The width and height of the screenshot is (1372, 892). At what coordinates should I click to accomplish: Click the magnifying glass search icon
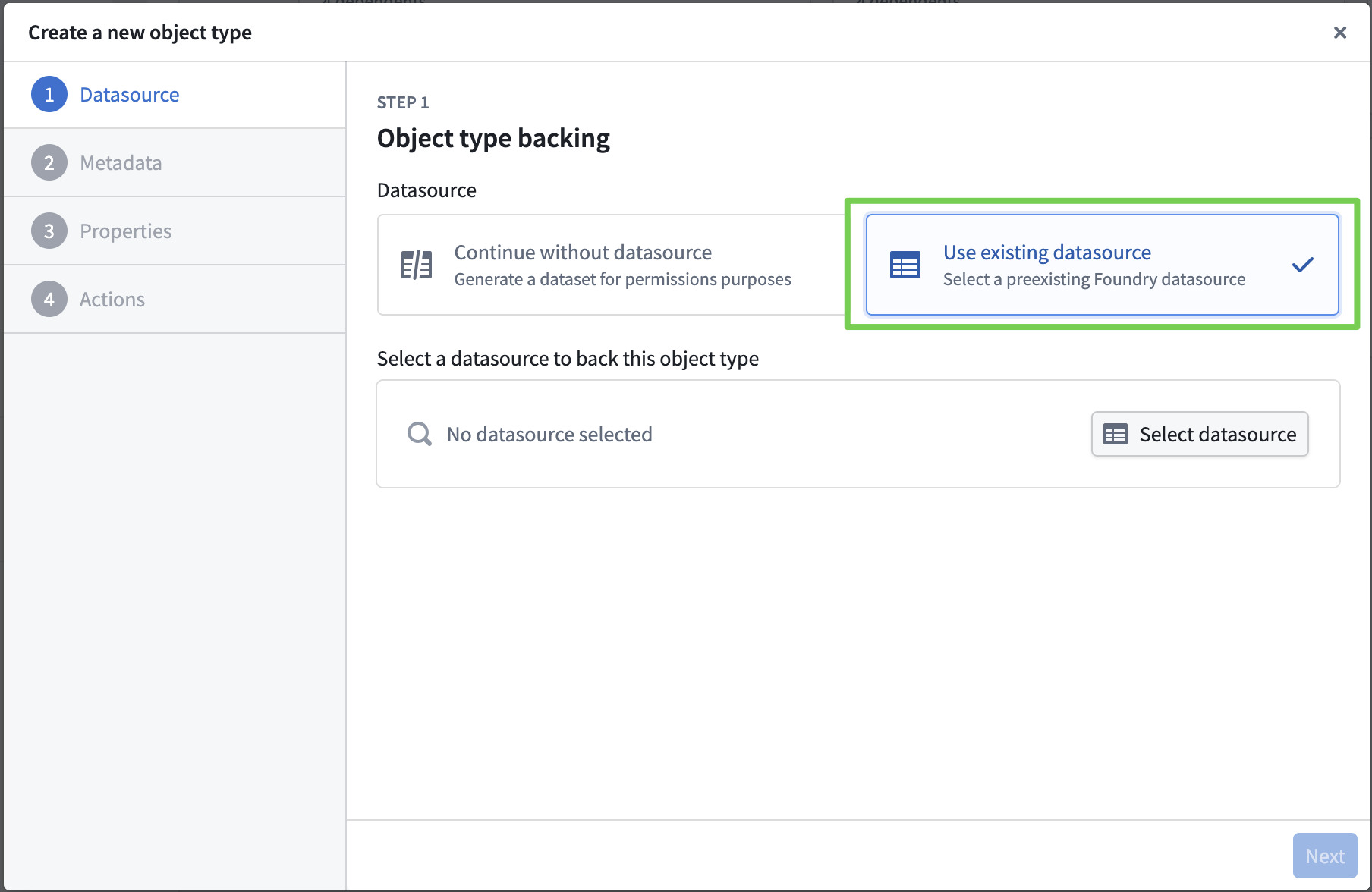coord(419,434)
